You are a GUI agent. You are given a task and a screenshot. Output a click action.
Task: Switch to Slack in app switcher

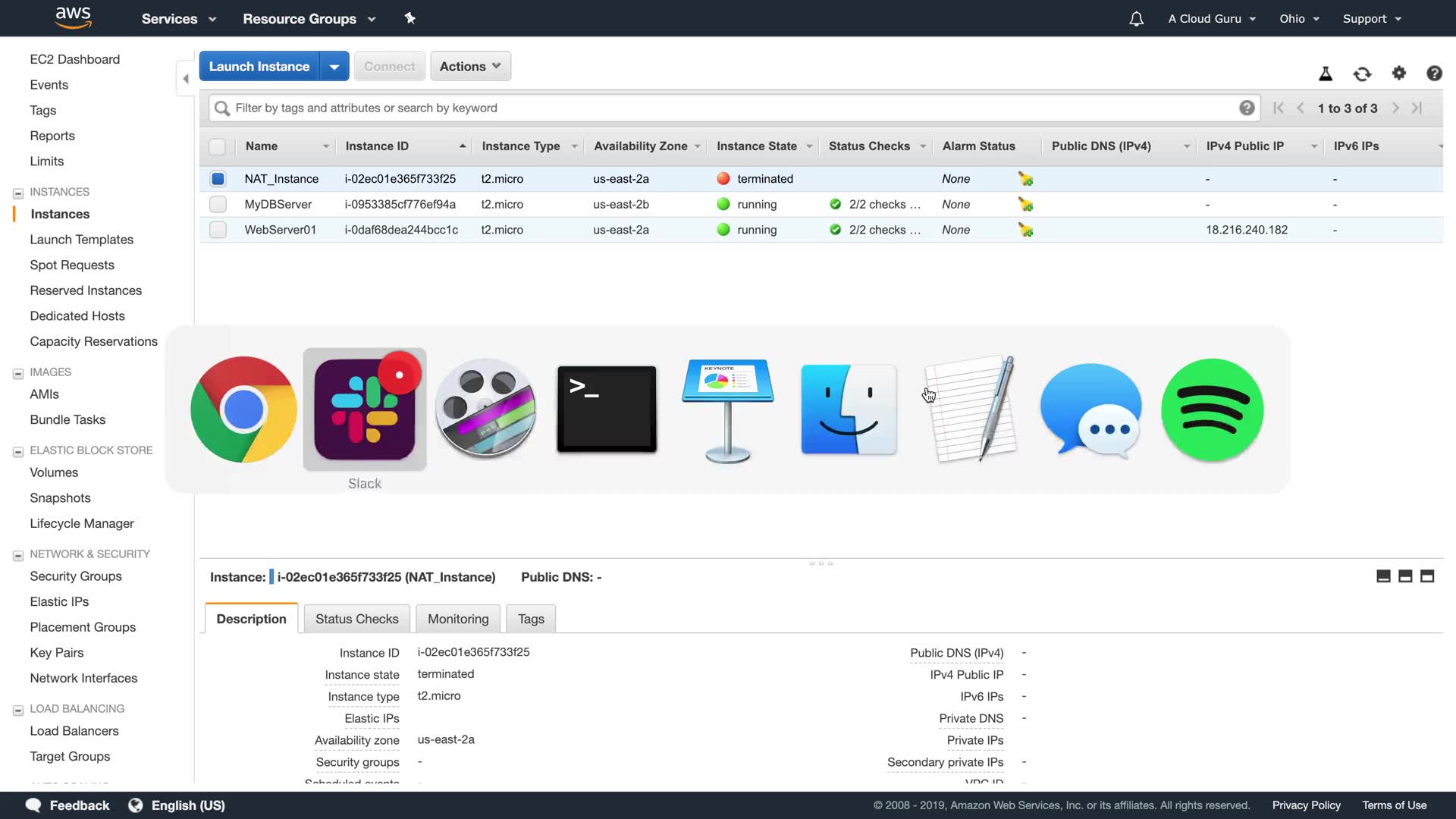coord(365,410)
